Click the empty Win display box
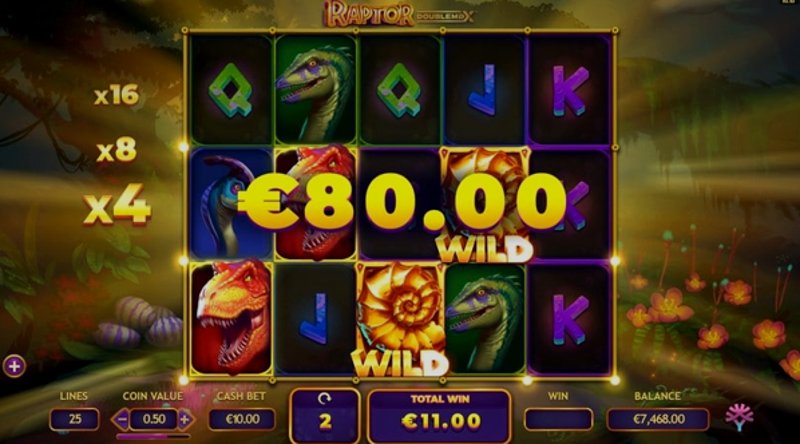The width and height of the screenshot is (800, 444). 558,420
